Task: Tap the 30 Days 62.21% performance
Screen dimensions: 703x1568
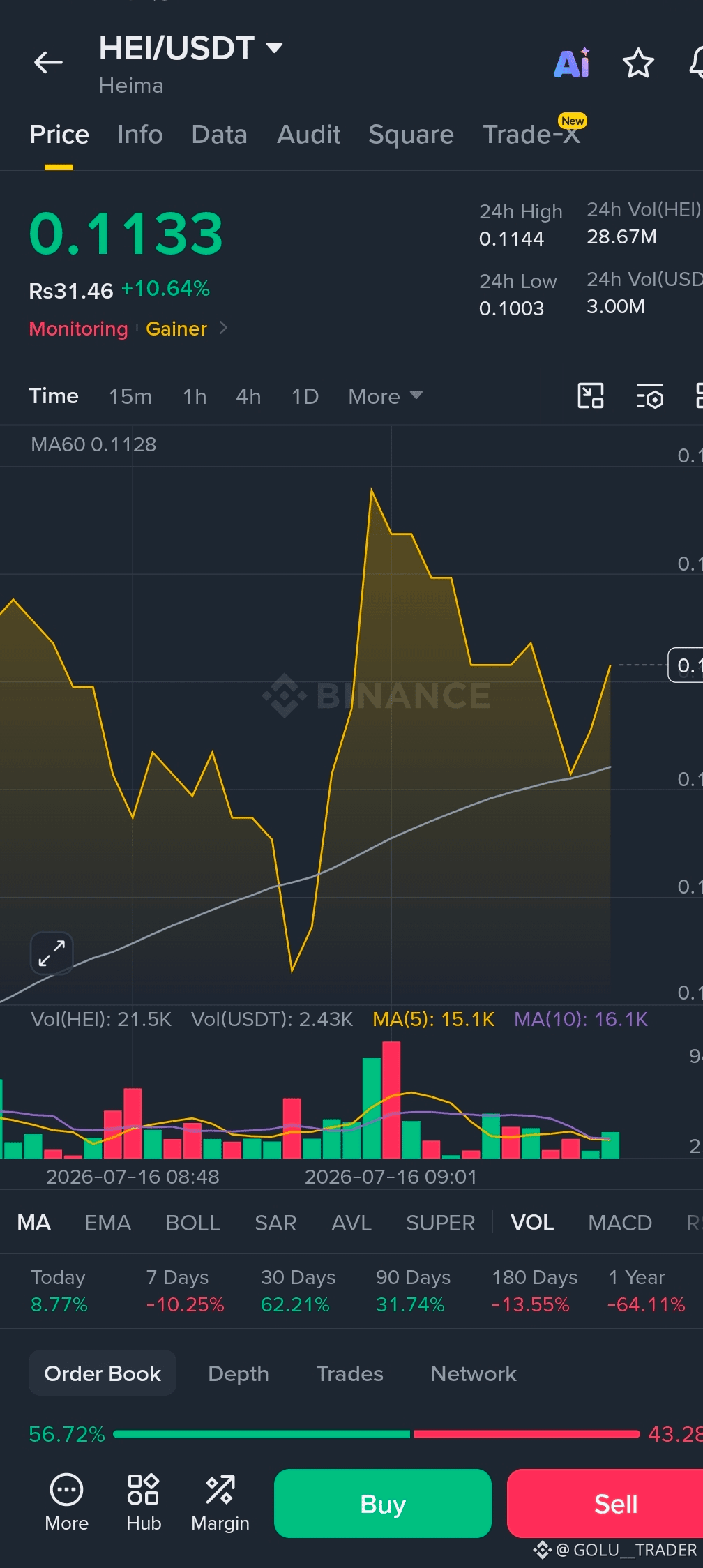Action: [x=298, y=1291]
